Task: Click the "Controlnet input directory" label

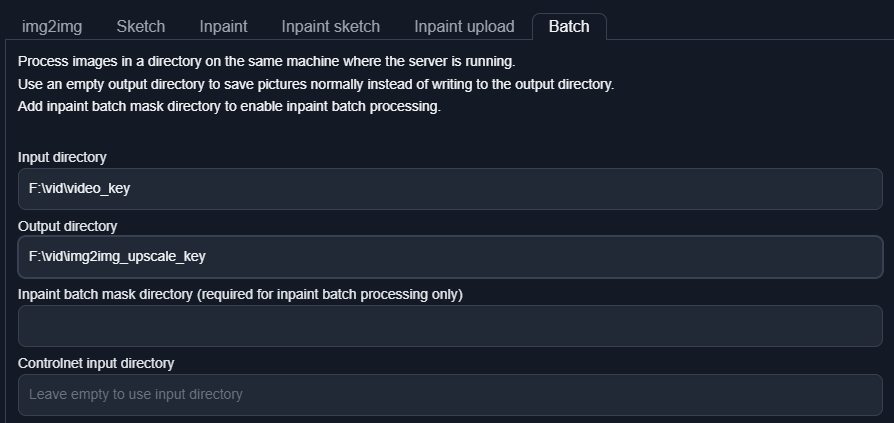Action: [x=96, y=363]
